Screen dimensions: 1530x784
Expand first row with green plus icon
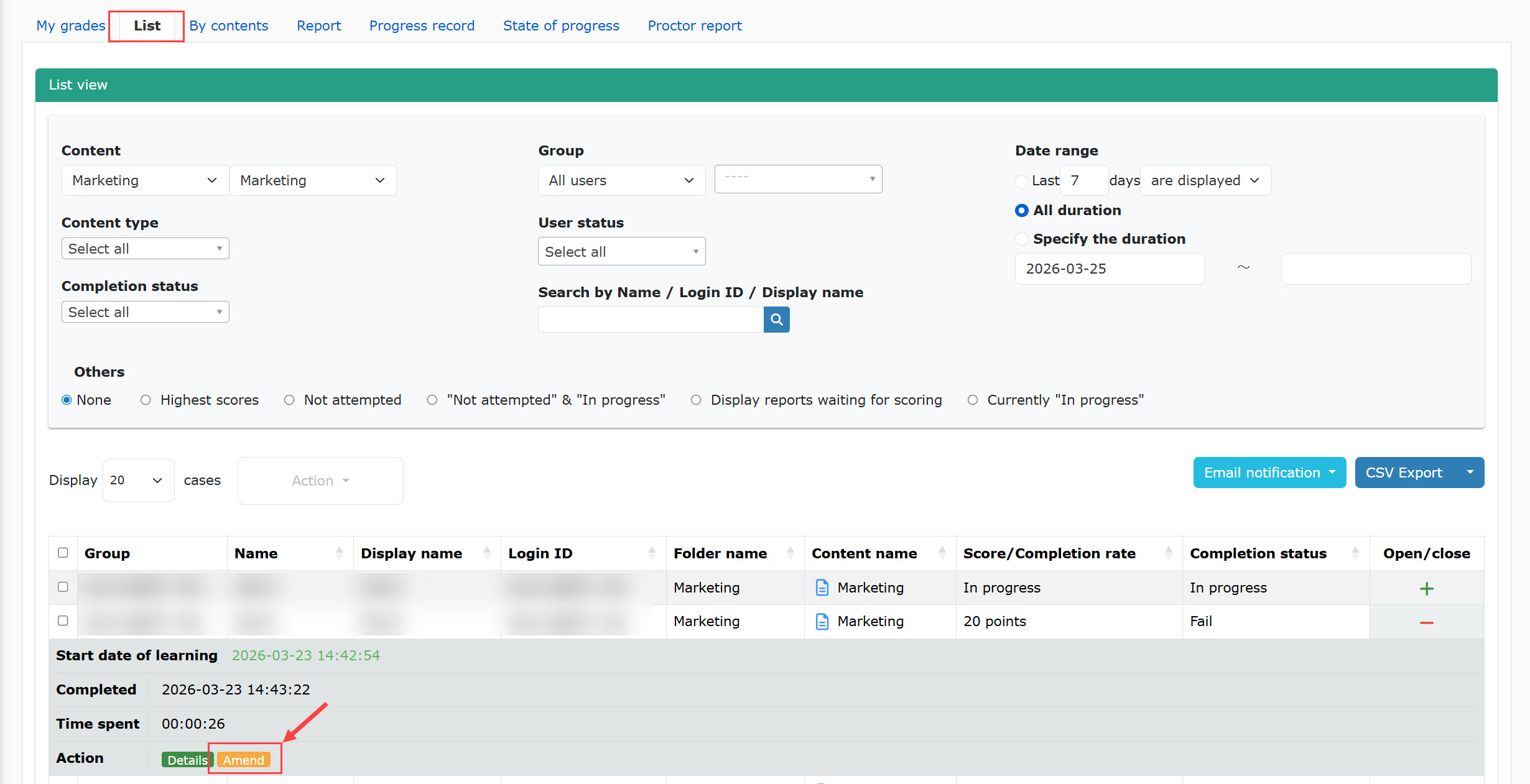click(x=1426, y=588)
